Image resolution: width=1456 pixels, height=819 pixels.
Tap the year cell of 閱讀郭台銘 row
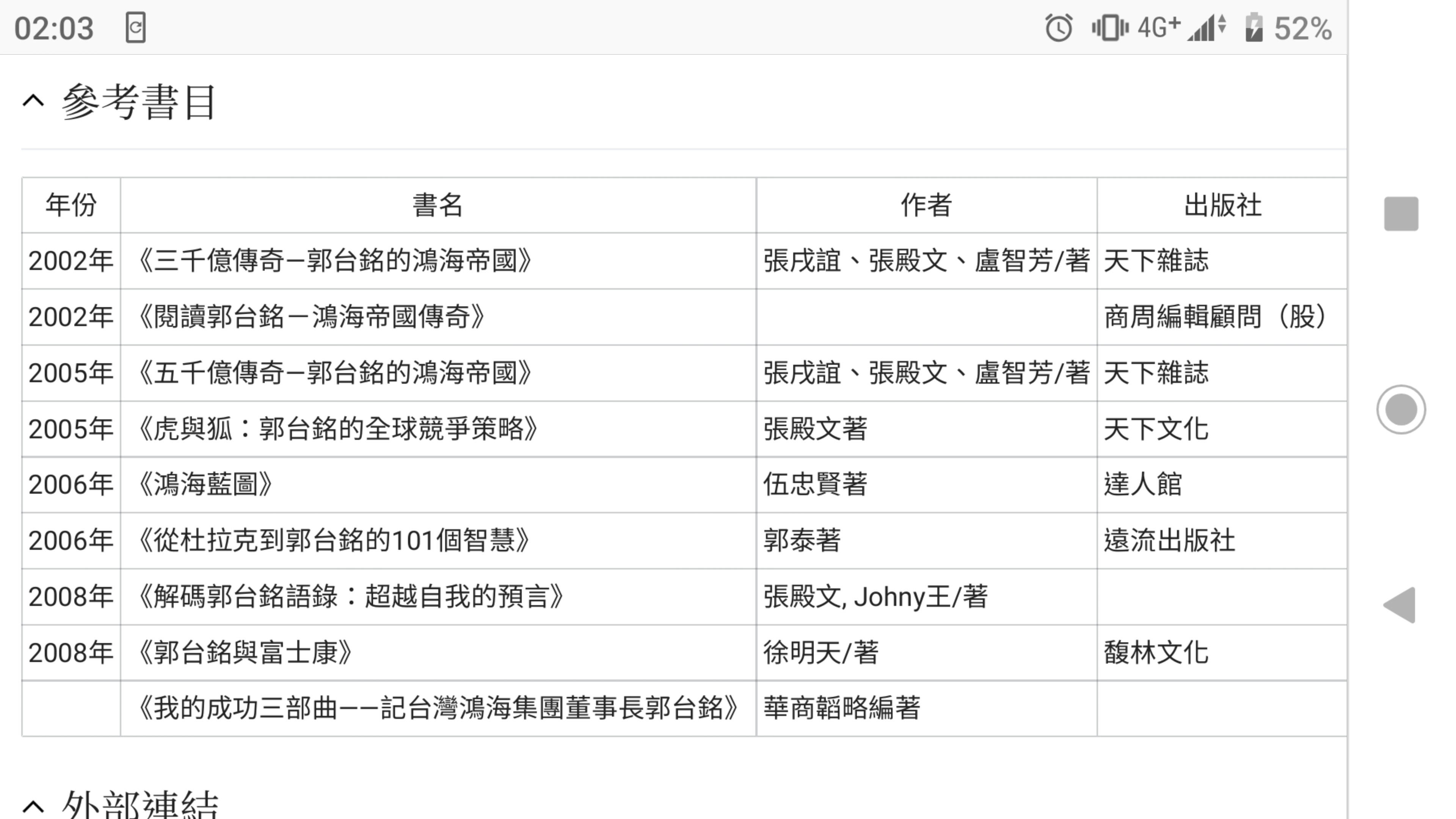tap(71, 317)
